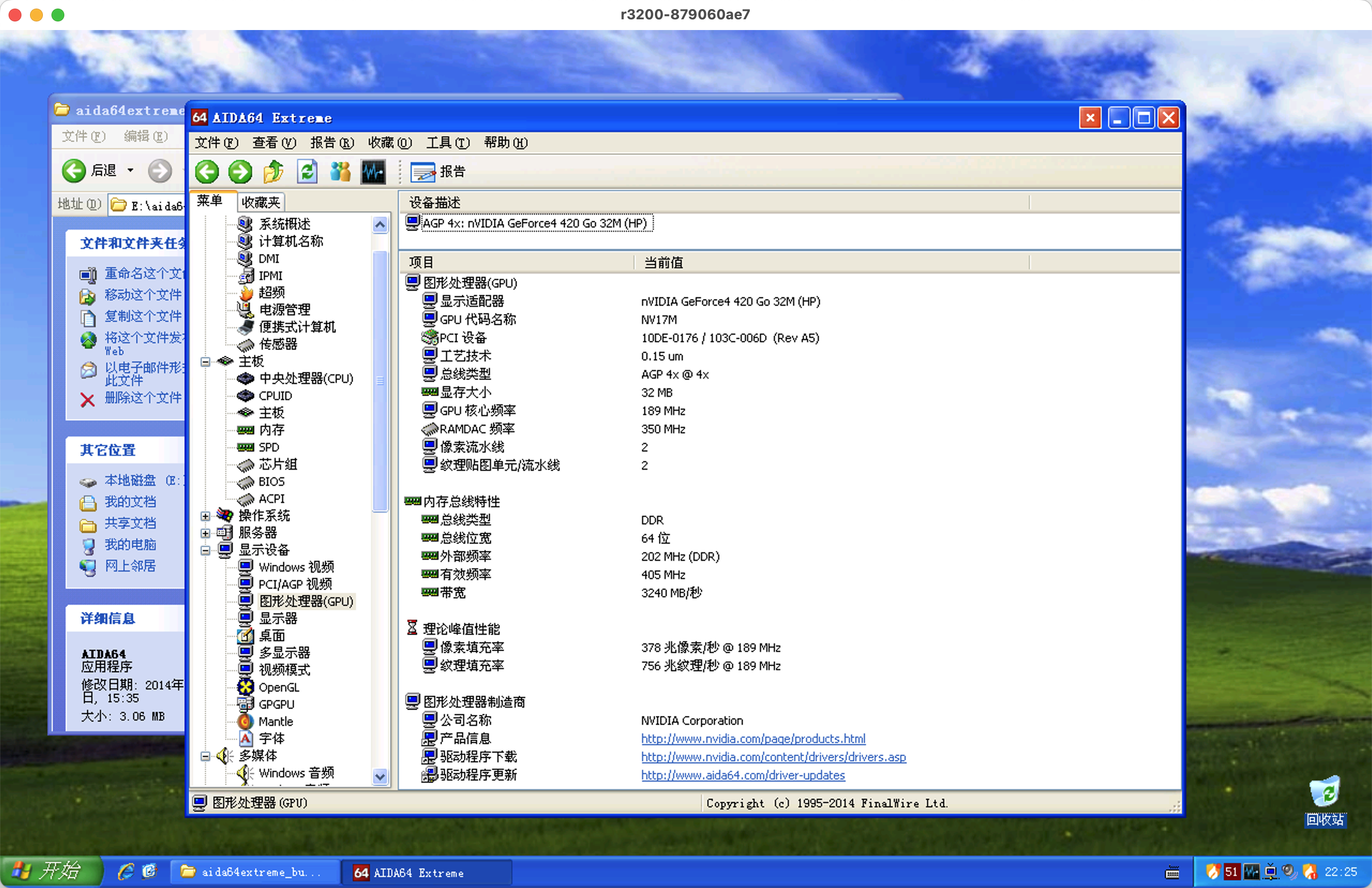Open OpenGL tree item
The width and height of the screenshot is (1372, 888).
point(279,687)
